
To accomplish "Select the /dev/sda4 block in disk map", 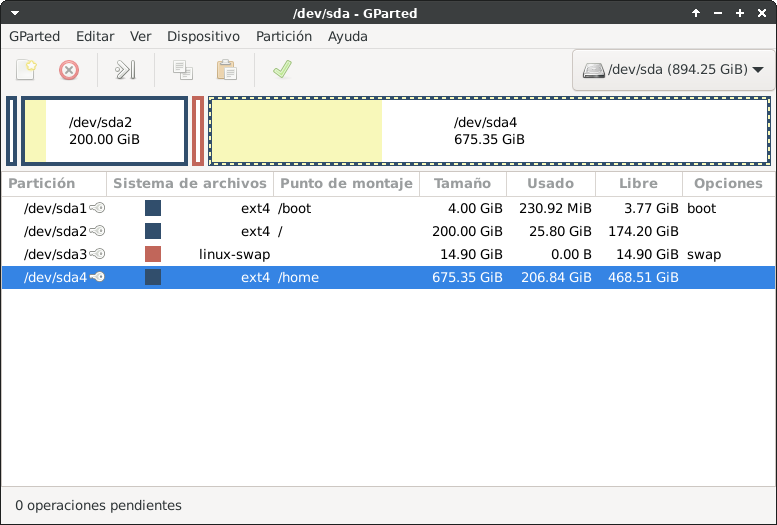I will (489, 131).
